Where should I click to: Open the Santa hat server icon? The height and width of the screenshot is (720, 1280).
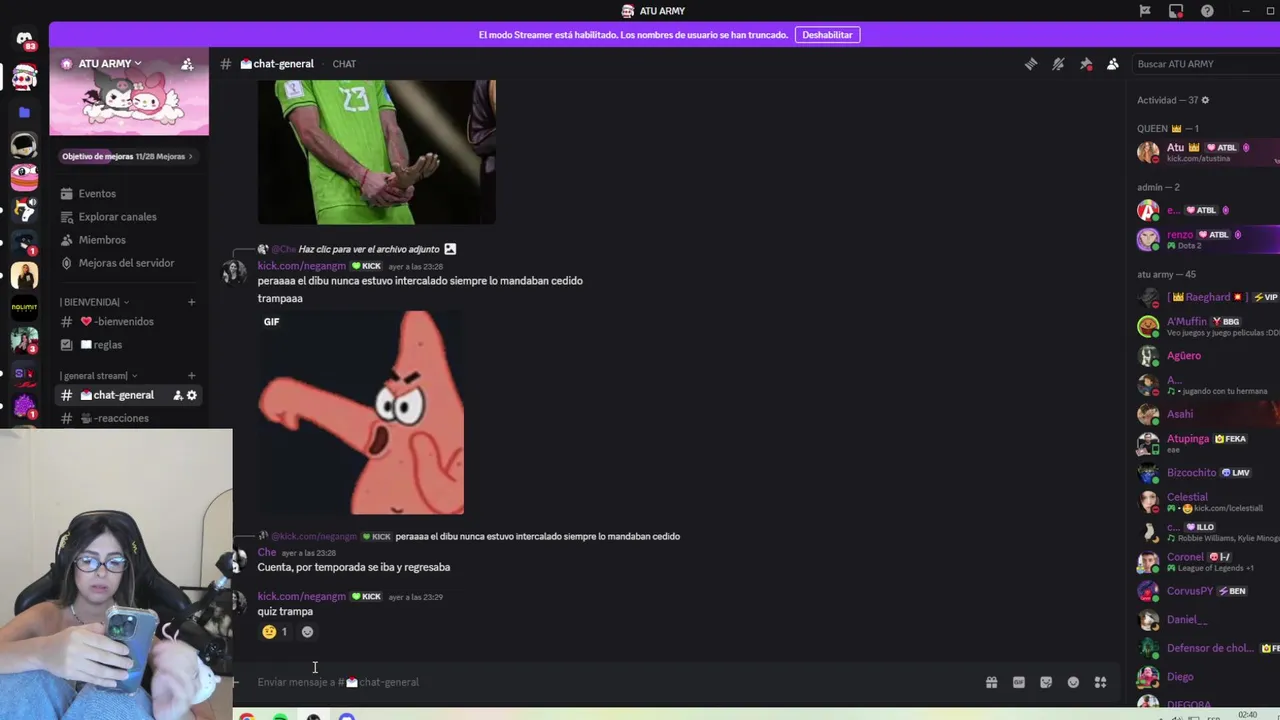click(24, 77)
